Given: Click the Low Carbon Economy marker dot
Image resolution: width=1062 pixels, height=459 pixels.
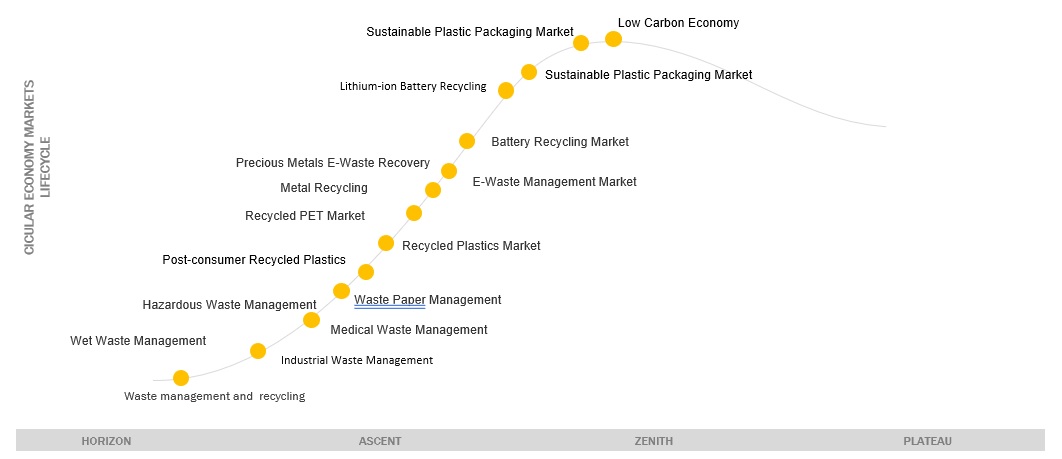Looking at the screenshot, I should [613, 39].
